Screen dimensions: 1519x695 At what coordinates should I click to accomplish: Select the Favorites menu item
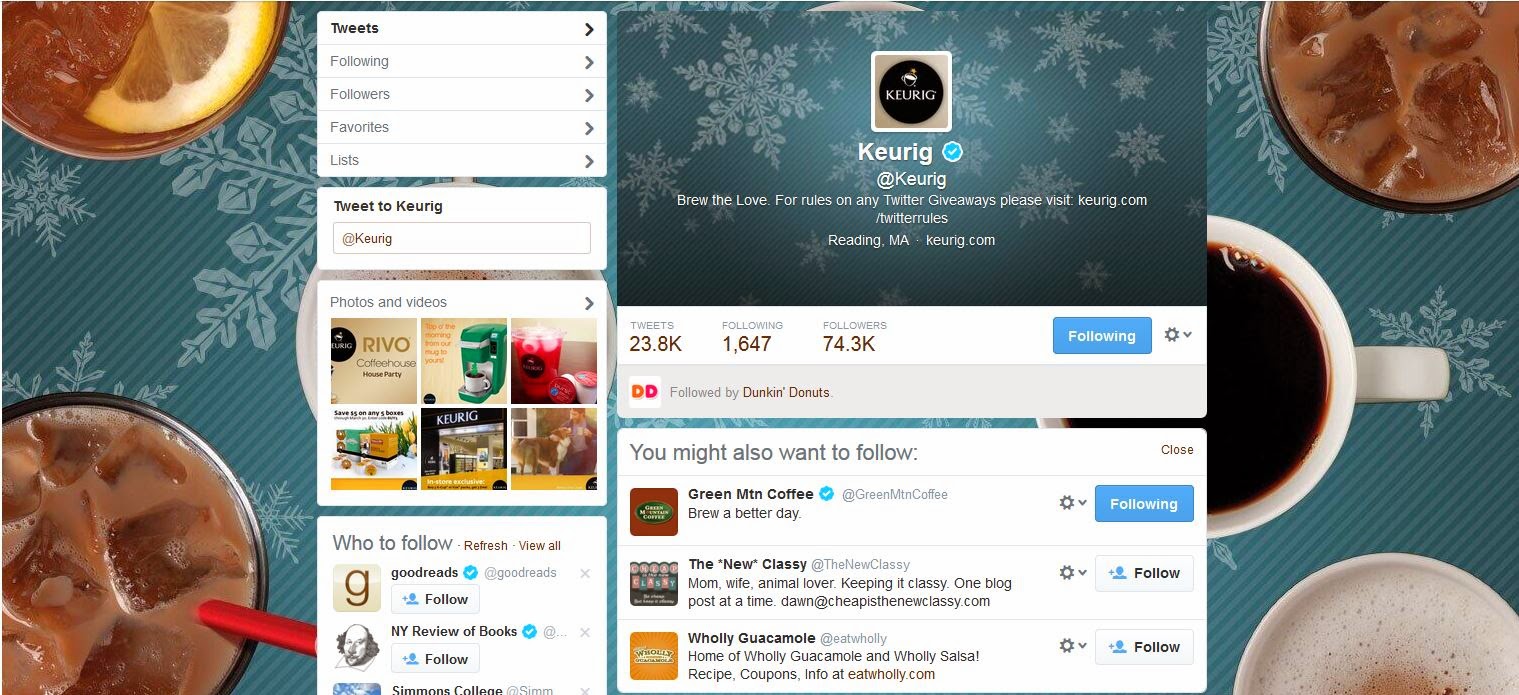[x=462, y=127]
